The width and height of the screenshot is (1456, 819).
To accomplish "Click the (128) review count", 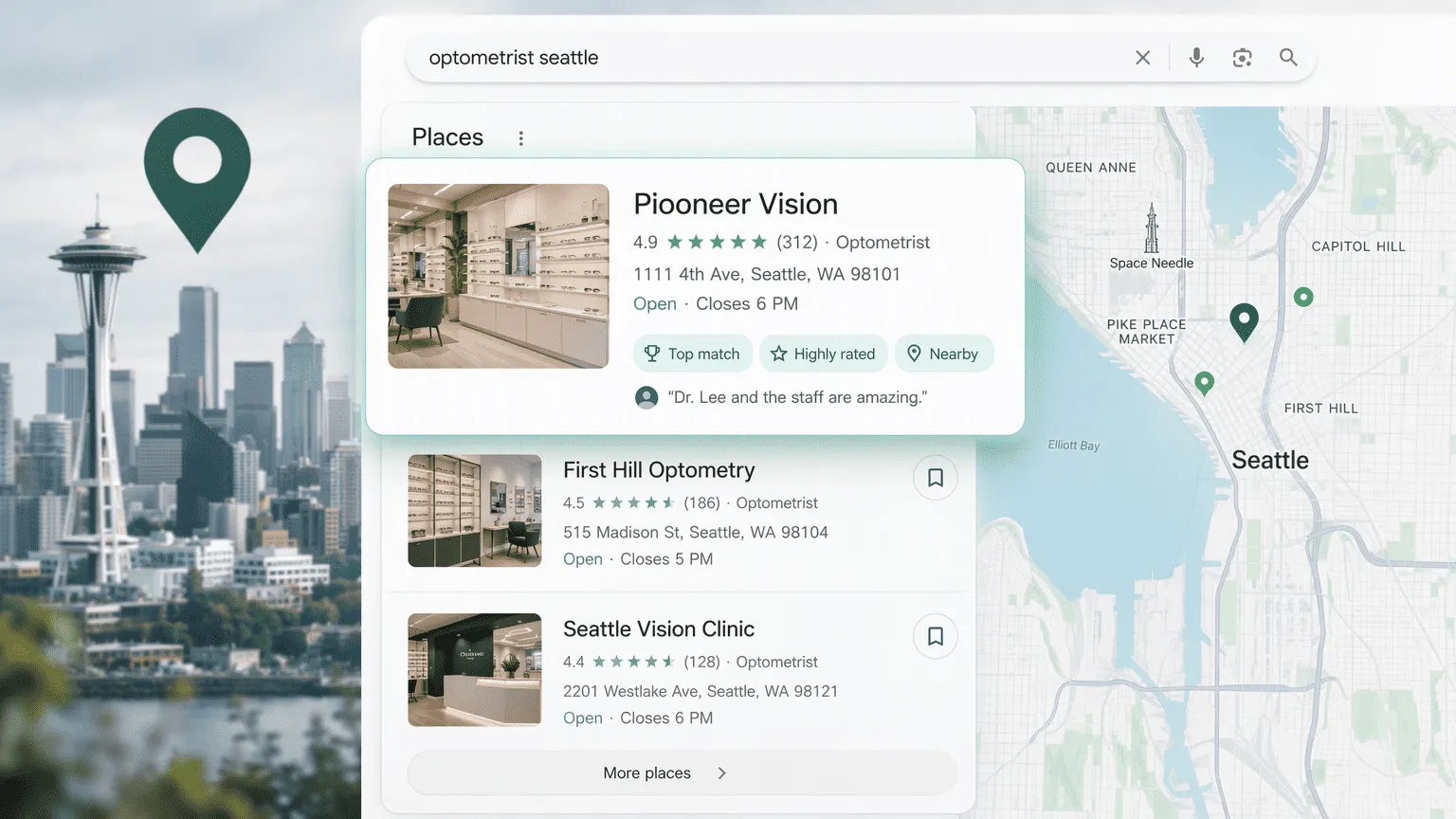I will point(702,662).
